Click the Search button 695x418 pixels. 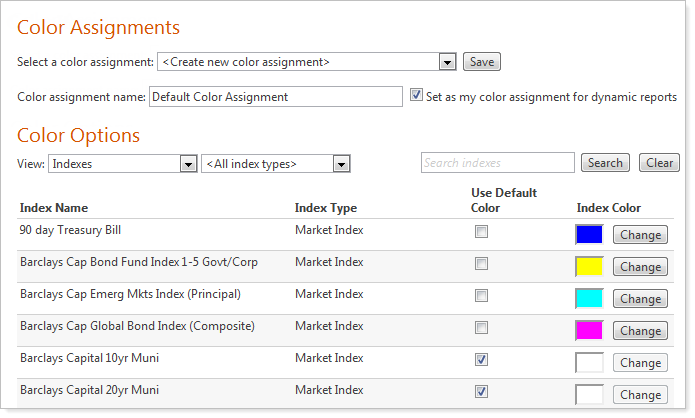click(605, 163)
